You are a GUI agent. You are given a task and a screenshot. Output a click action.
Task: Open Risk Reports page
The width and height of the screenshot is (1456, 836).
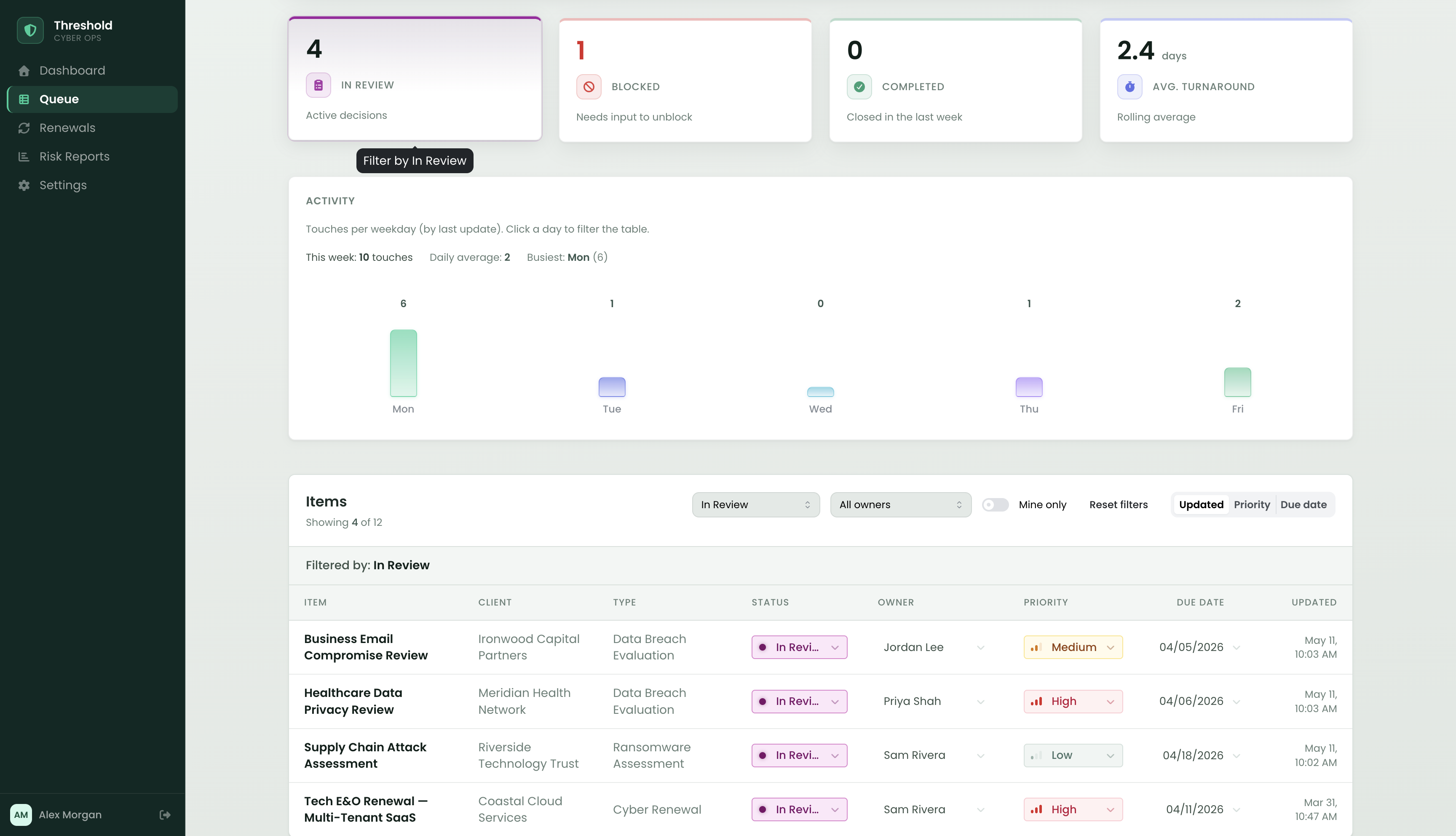tap(92, 157)
